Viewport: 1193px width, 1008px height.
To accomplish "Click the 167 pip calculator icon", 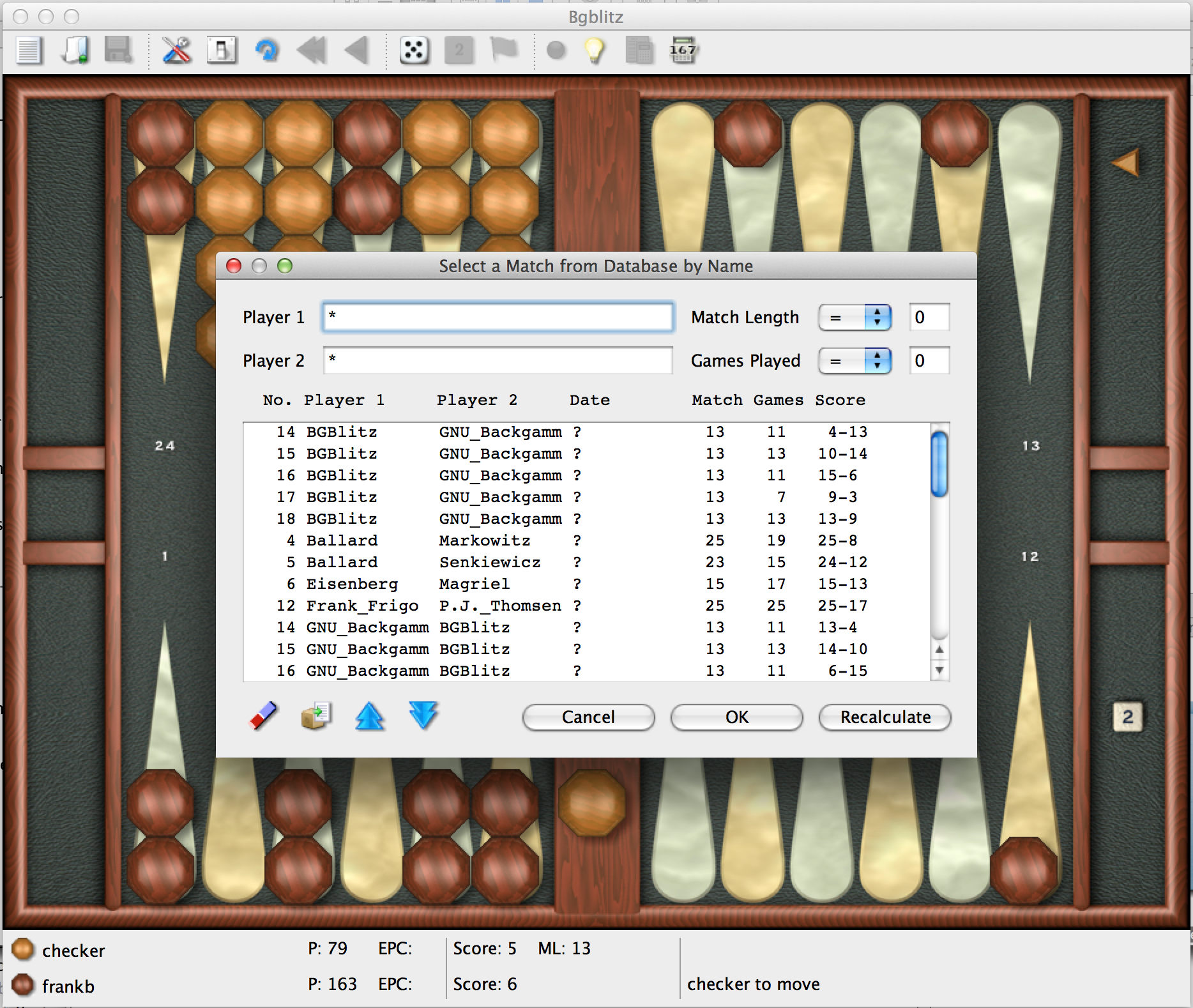I will click(683, 50).
